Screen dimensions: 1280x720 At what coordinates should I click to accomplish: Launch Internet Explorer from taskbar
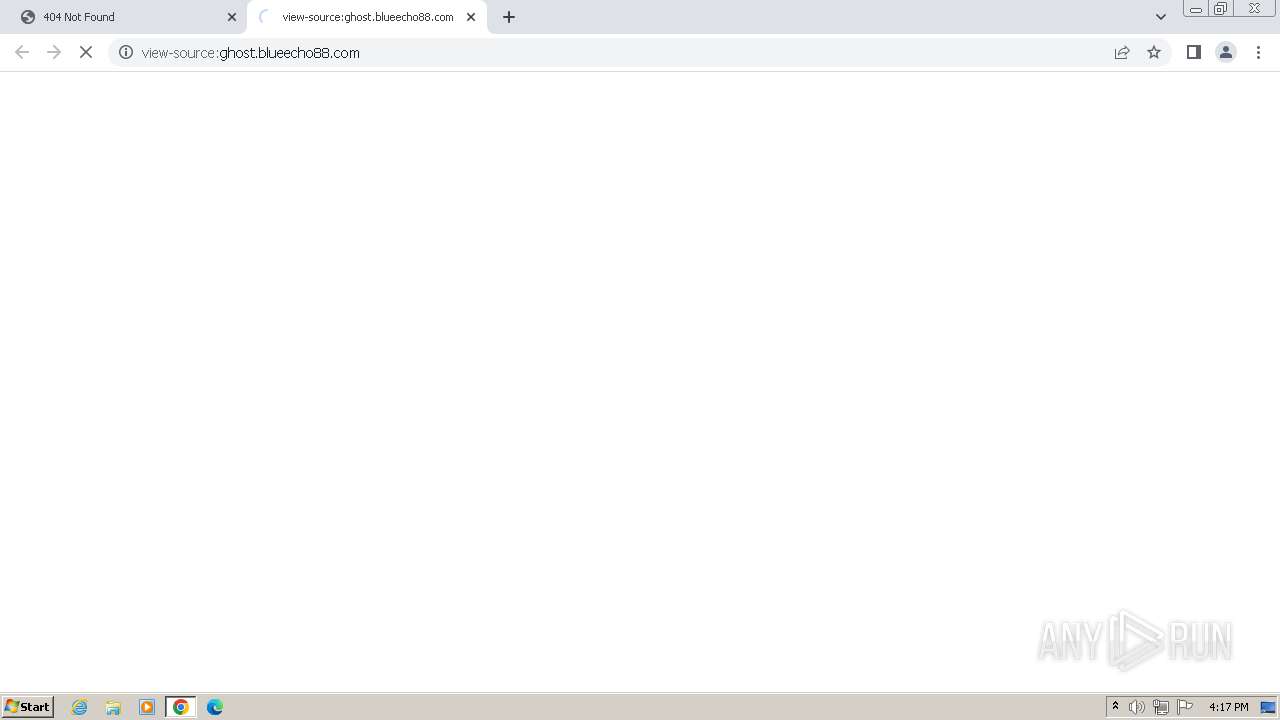pos(80,707)
